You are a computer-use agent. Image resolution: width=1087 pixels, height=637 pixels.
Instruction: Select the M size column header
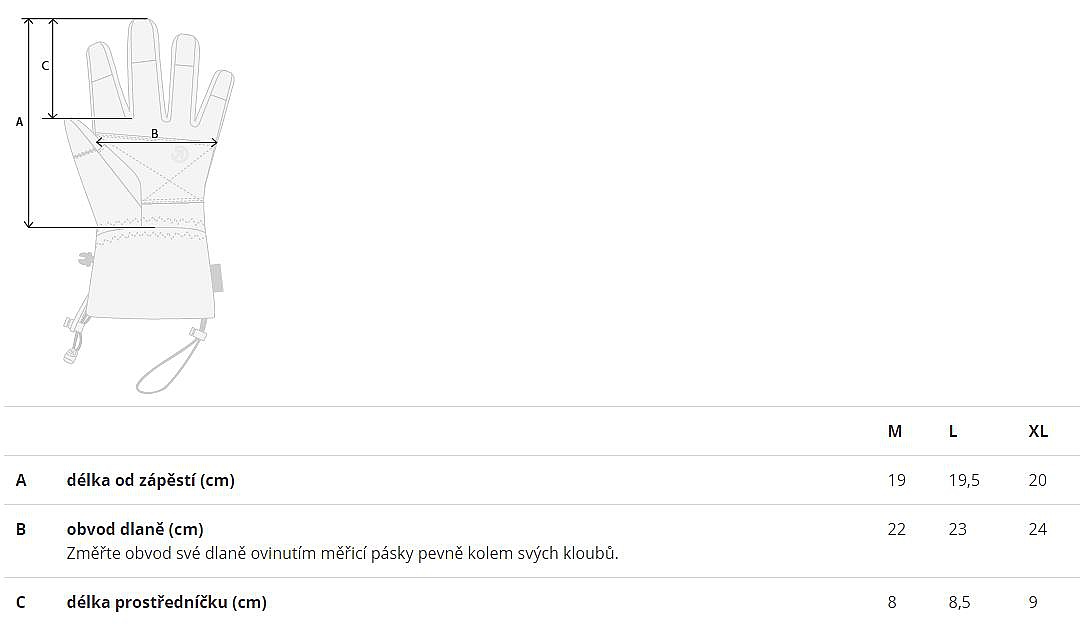[895, 431]
